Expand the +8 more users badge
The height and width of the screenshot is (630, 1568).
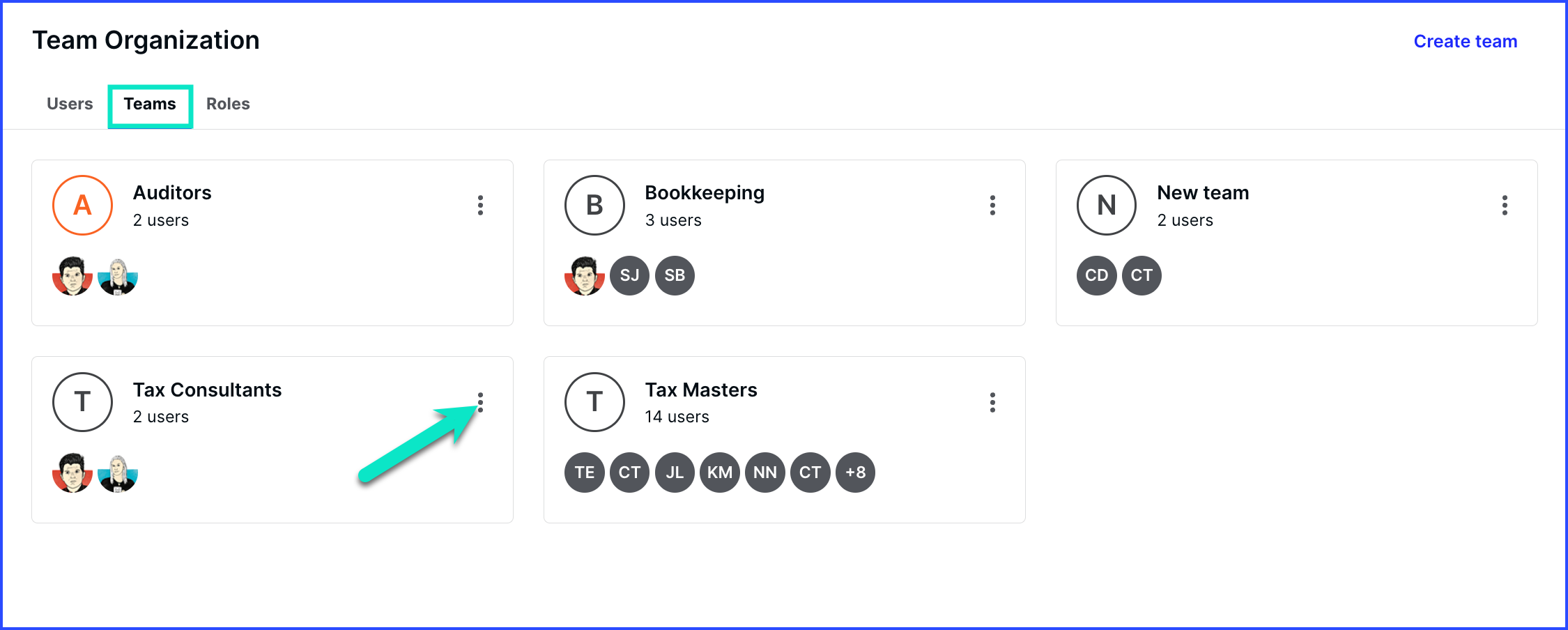point(855,472)
